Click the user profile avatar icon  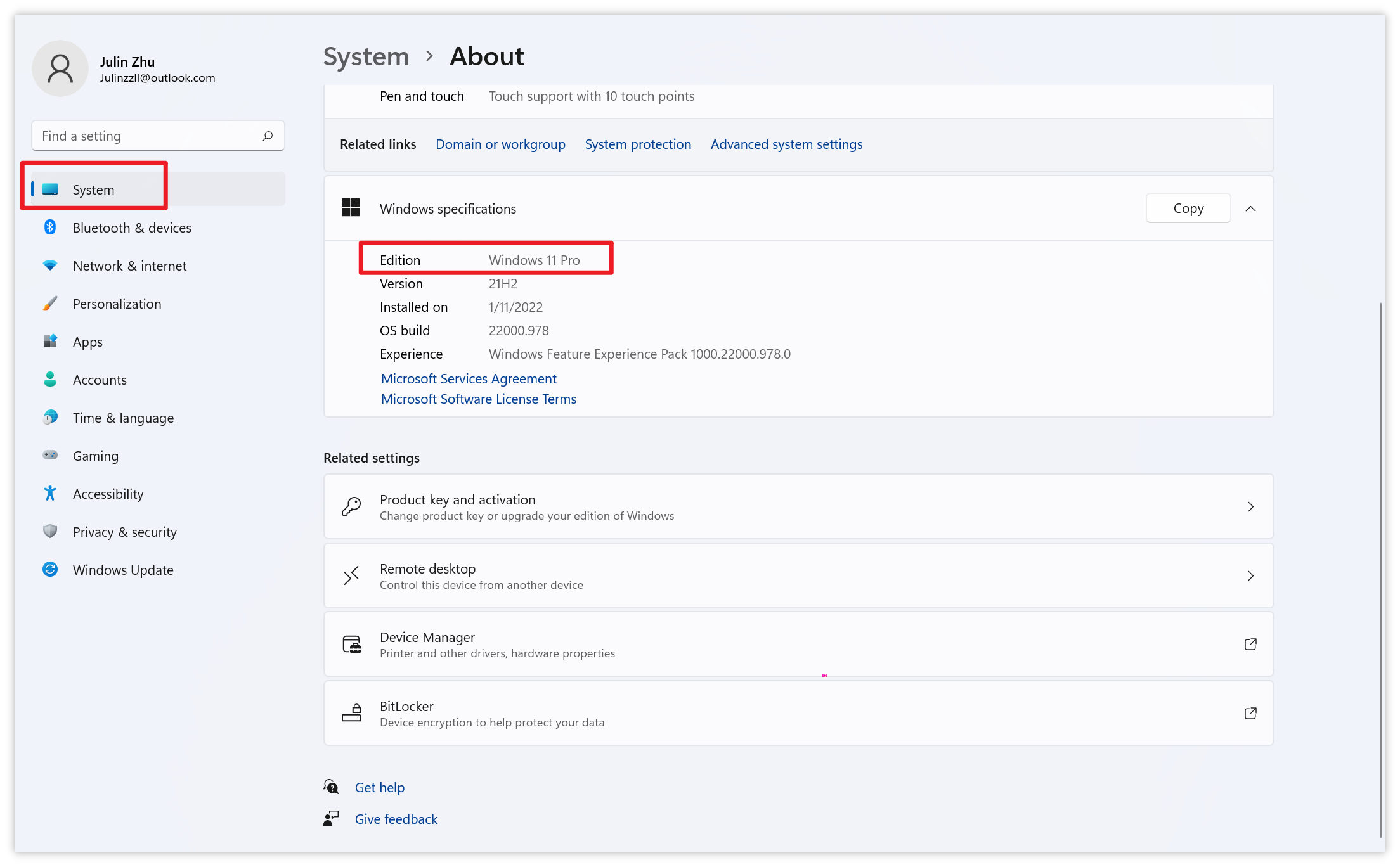tap(60, 68)
